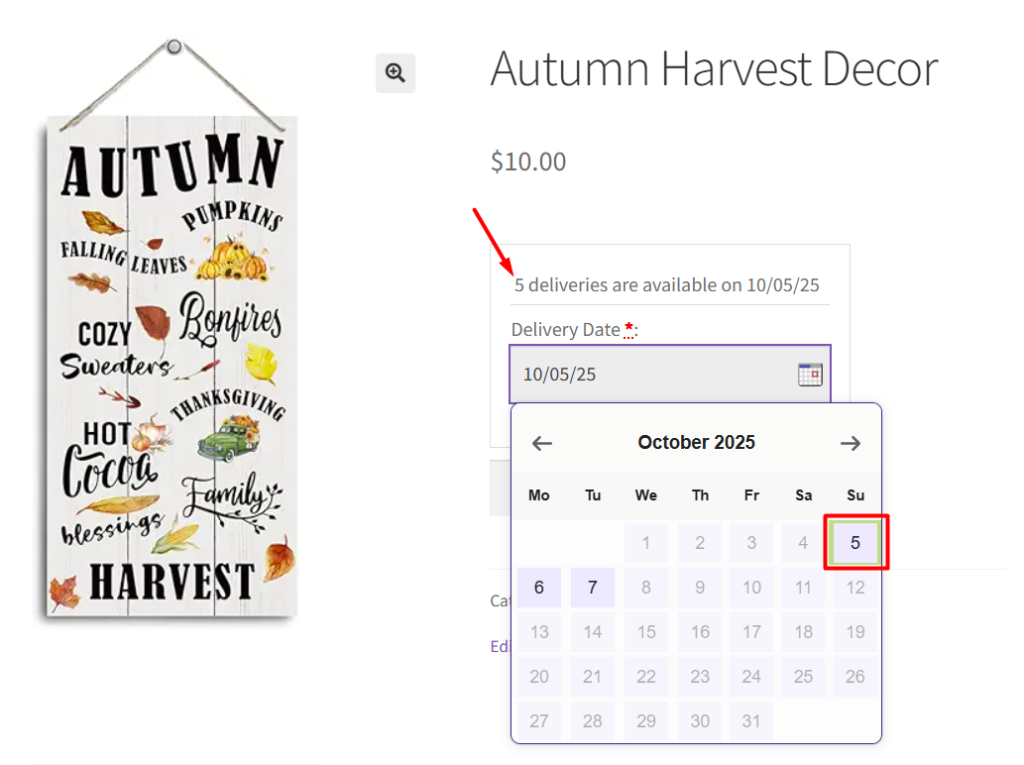Pick October 6 as delivery date
This screenshot has width=1024, height=765.
(x=539, y=587)
